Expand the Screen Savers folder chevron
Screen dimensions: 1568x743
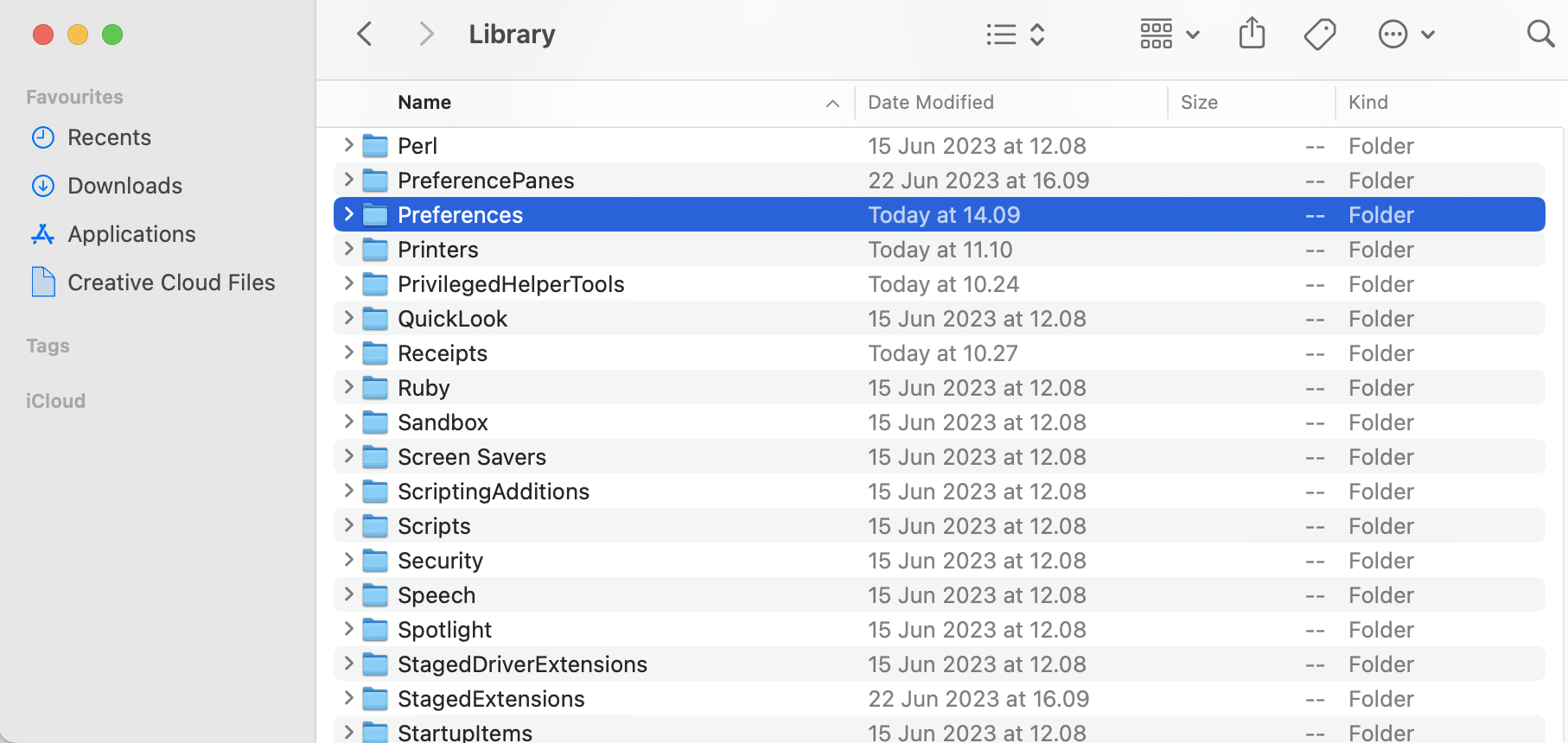pos(348,456)
